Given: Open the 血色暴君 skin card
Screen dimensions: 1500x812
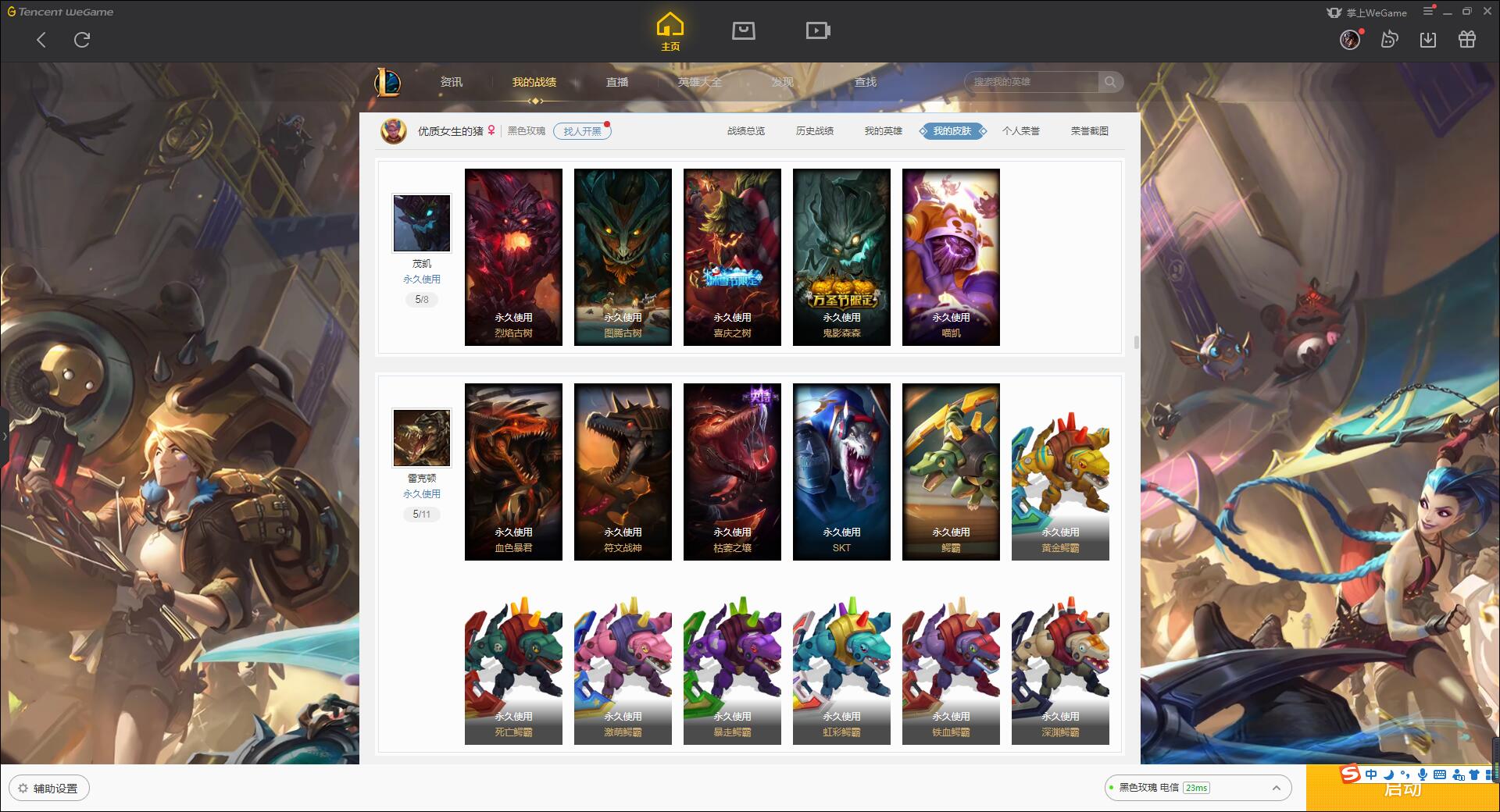Looking at the screenshot, I should (513, 472).
